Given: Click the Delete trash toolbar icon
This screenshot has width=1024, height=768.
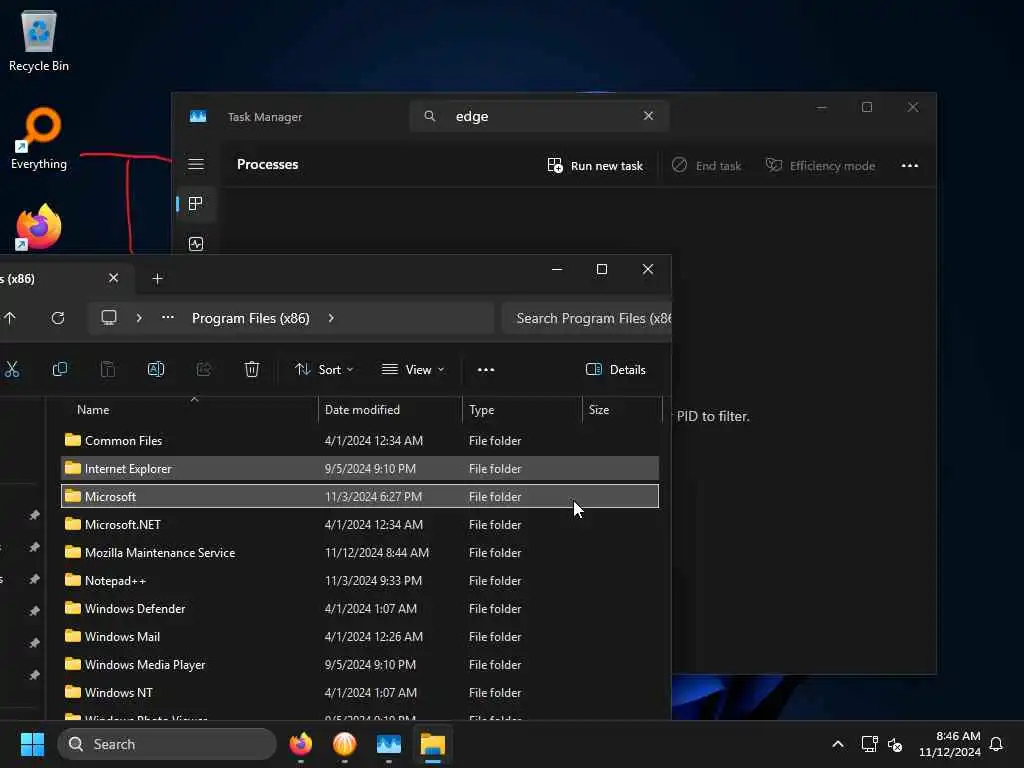Looking at the screenshot, I should pos(251,370).
